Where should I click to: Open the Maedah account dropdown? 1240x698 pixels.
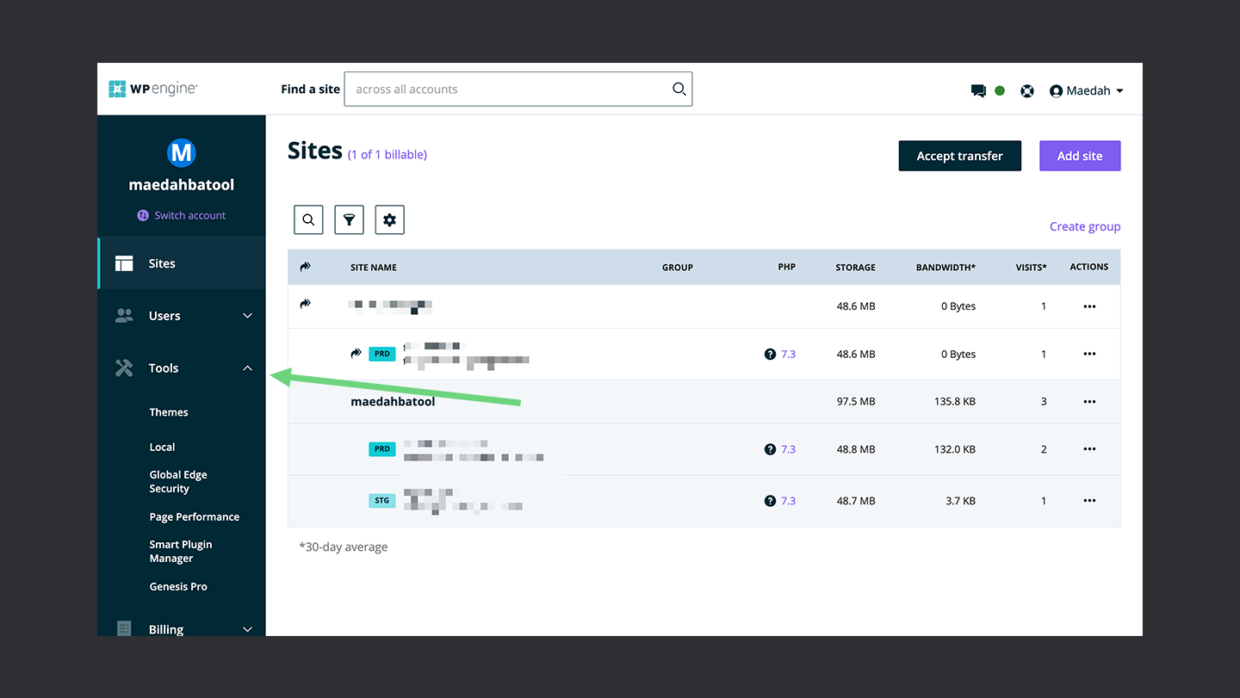click(1087, 90)
